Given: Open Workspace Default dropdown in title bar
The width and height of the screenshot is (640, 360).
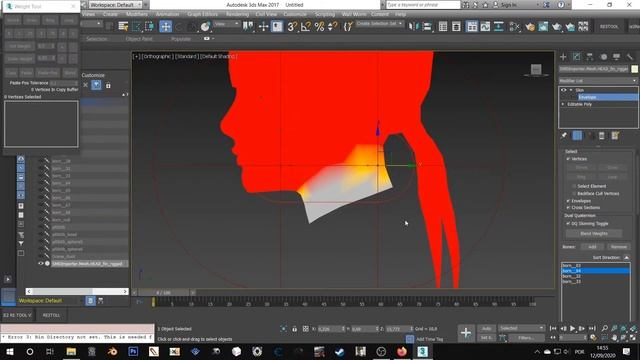Looking at the screenshot, I should pos(115,5).
